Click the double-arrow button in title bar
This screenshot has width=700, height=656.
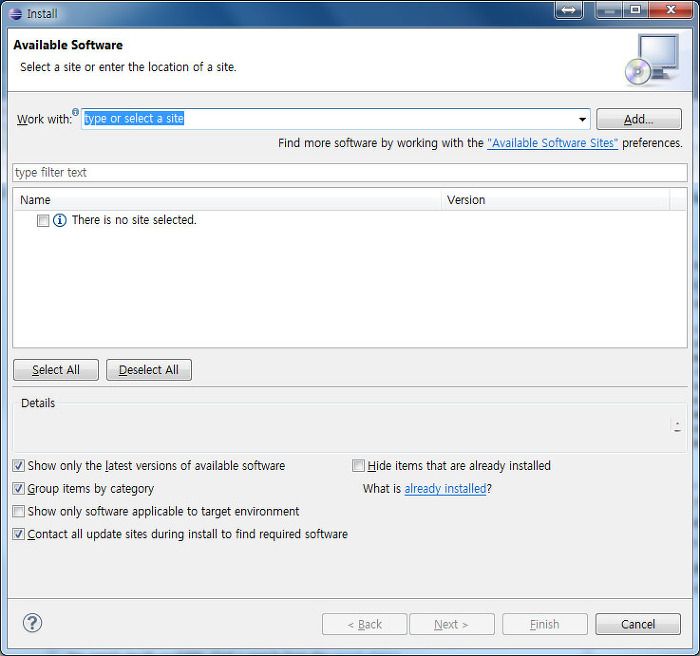click(568, 10)
